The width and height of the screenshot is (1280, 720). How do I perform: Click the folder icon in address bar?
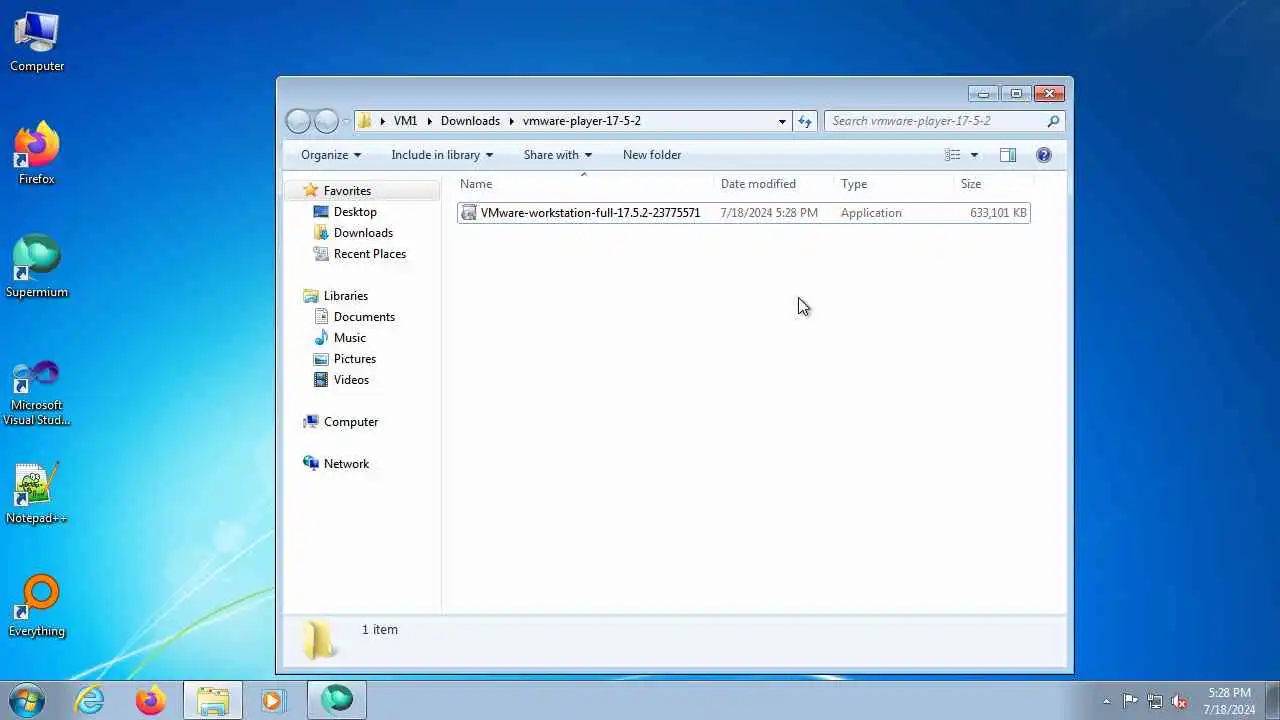coord(365,121)
